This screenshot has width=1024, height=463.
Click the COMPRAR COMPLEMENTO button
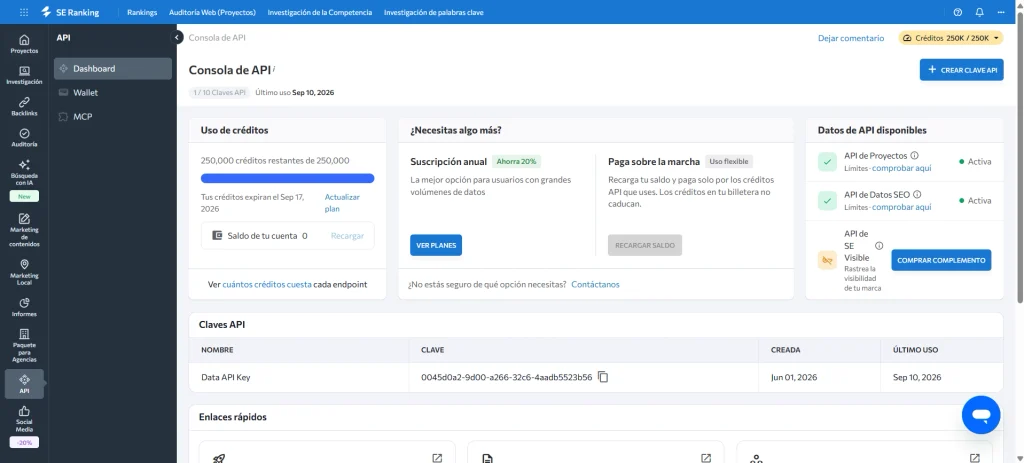(941, 260)
